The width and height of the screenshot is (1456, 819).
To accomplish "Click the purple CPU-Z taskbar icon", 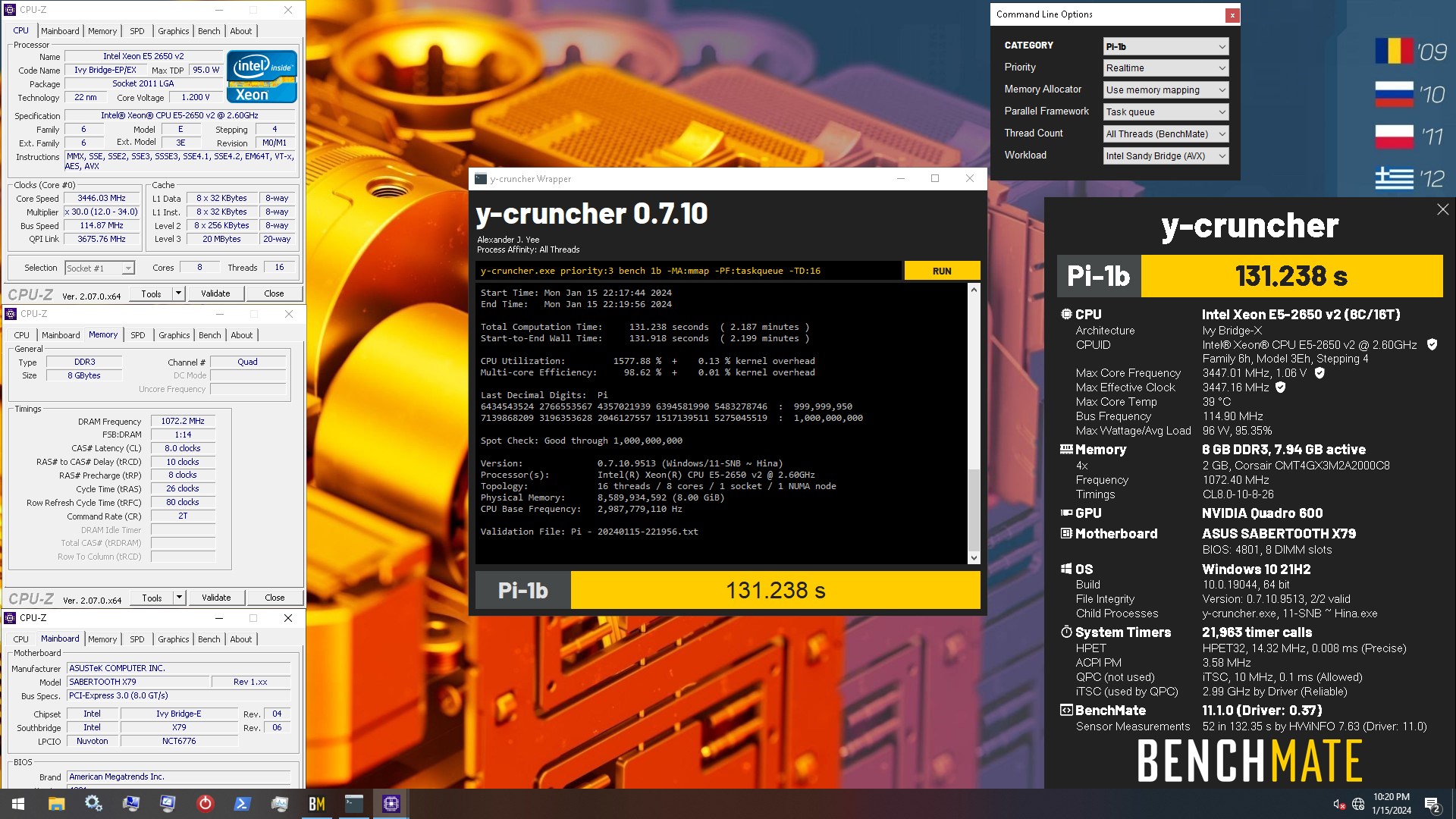I will (x=391, y=804).
